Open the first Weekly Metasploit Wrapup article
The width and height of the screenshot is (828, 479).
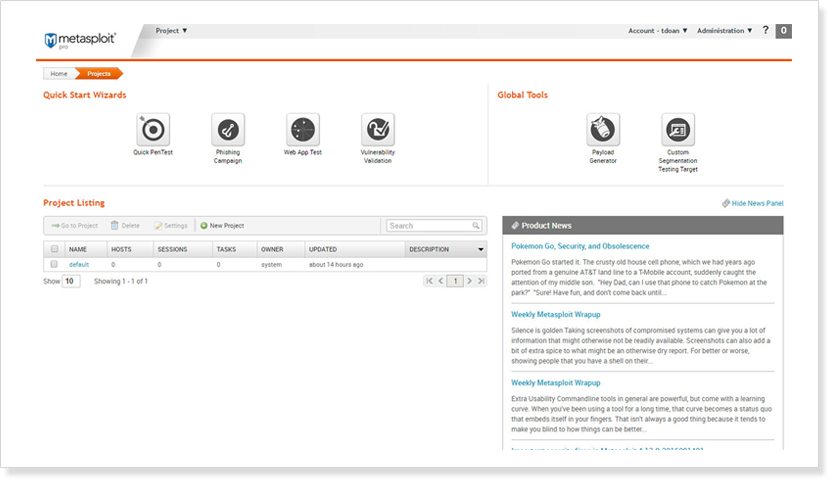(556, 314)
